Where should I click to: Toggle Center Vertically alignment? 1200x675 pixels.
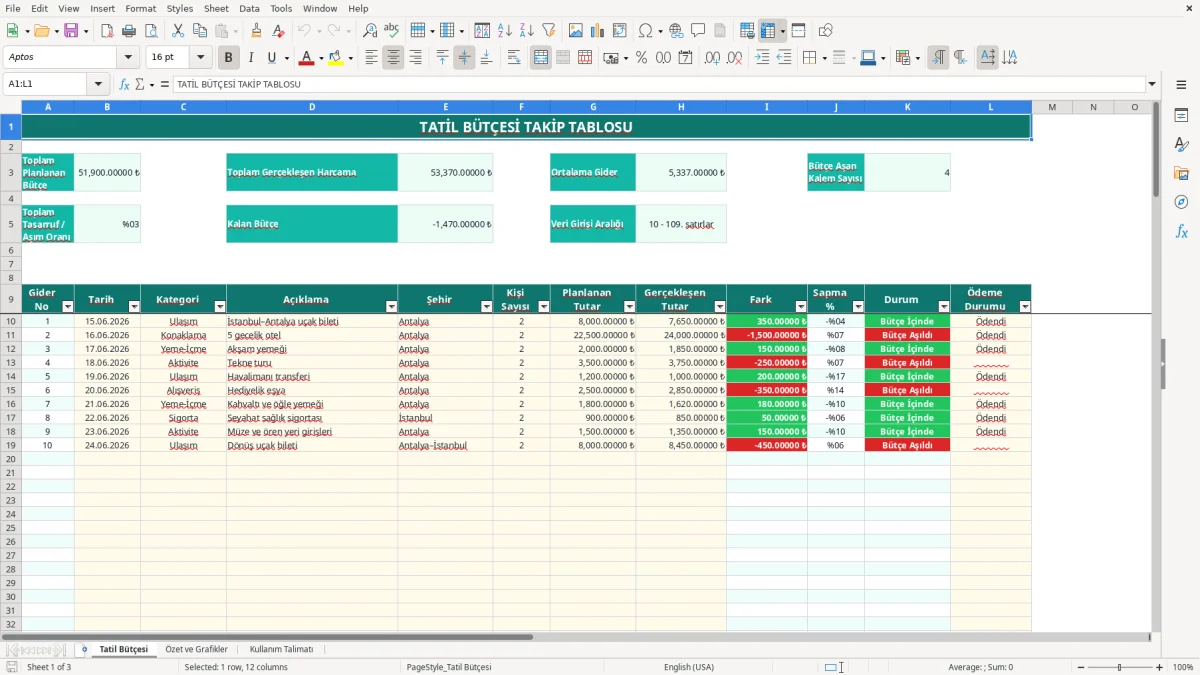coord(464,58)
